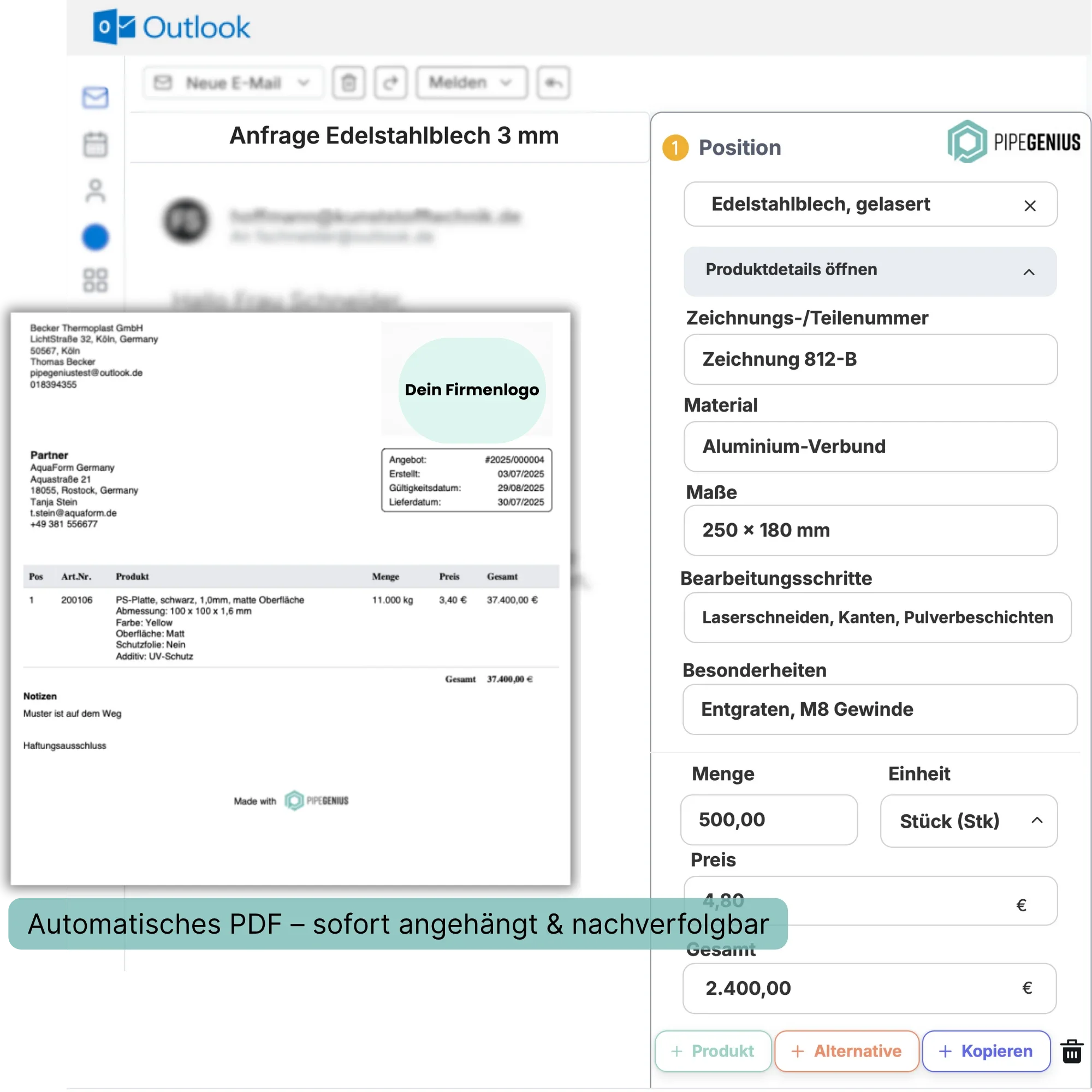Click the + Alternative button
Image resolution: width=1092 pixels, height=1092 pixels.
tap(846, 1051)
